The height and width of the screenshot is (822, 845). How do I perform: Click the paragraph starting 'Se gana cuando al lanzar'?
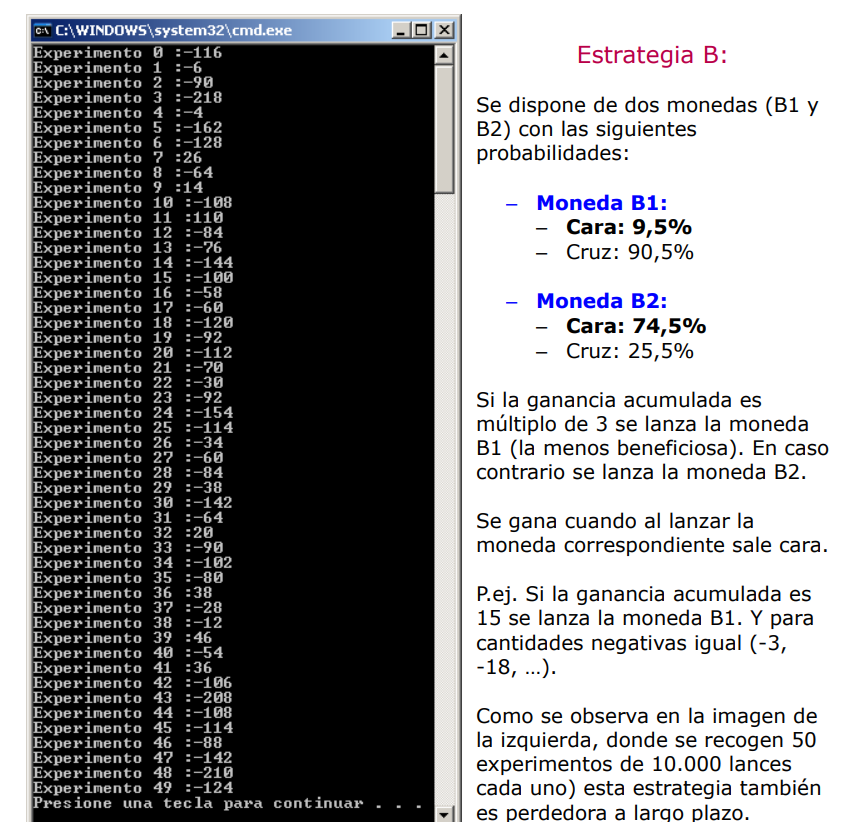click(652, 533)
